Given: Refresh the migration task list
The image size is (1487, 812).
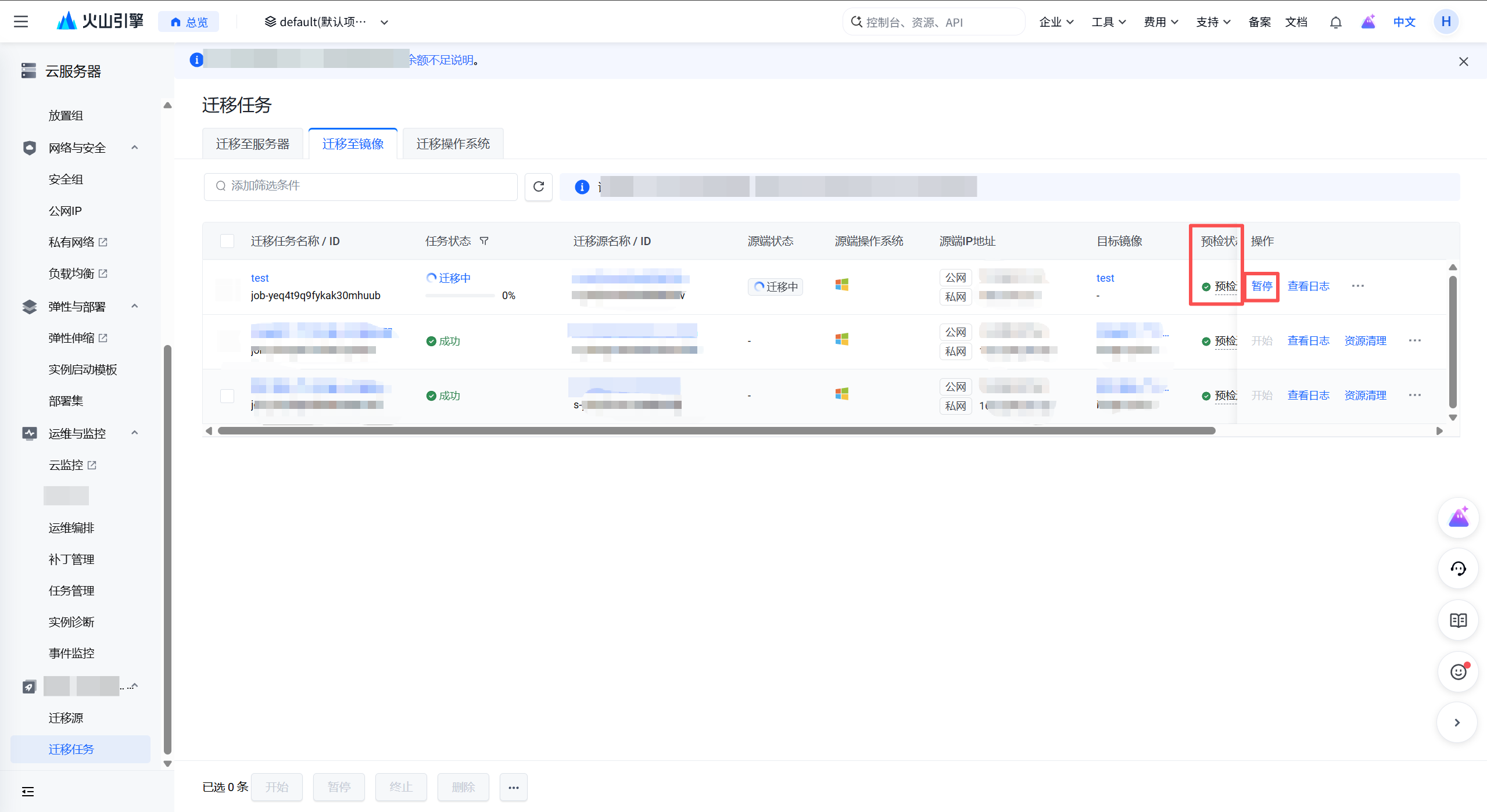Looking at the screenshot, I should pyautogui.click(x=538, y=186).
